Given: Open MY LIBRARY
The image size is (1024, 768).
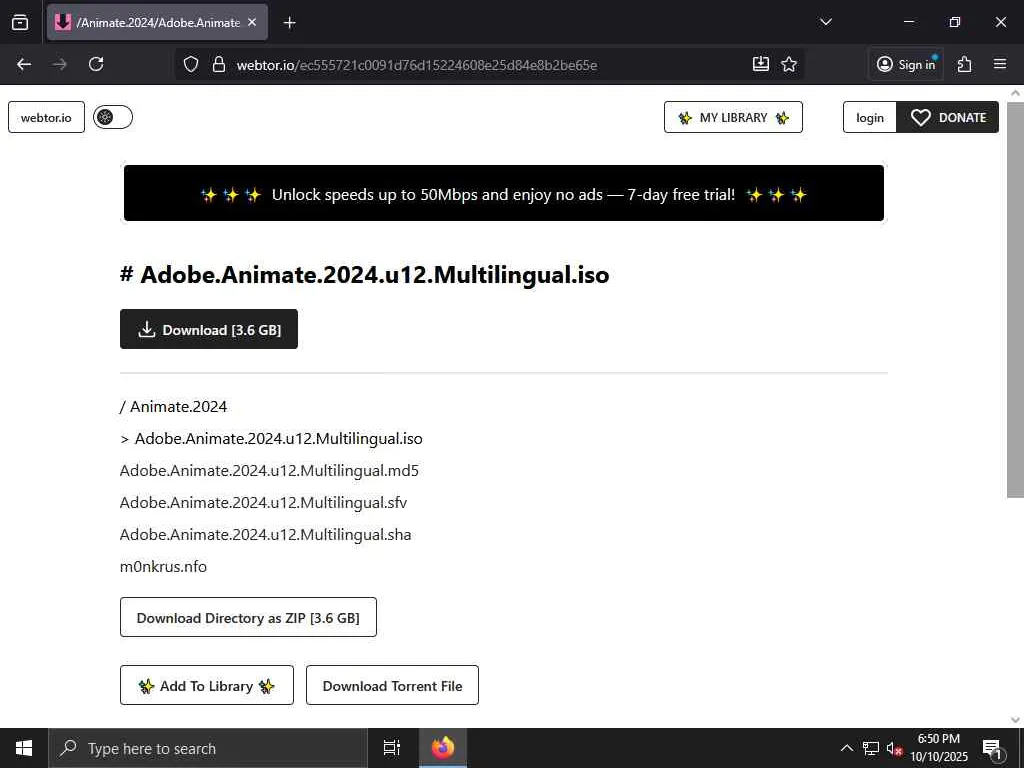Looking at the screenshot, I should (733, 118).
